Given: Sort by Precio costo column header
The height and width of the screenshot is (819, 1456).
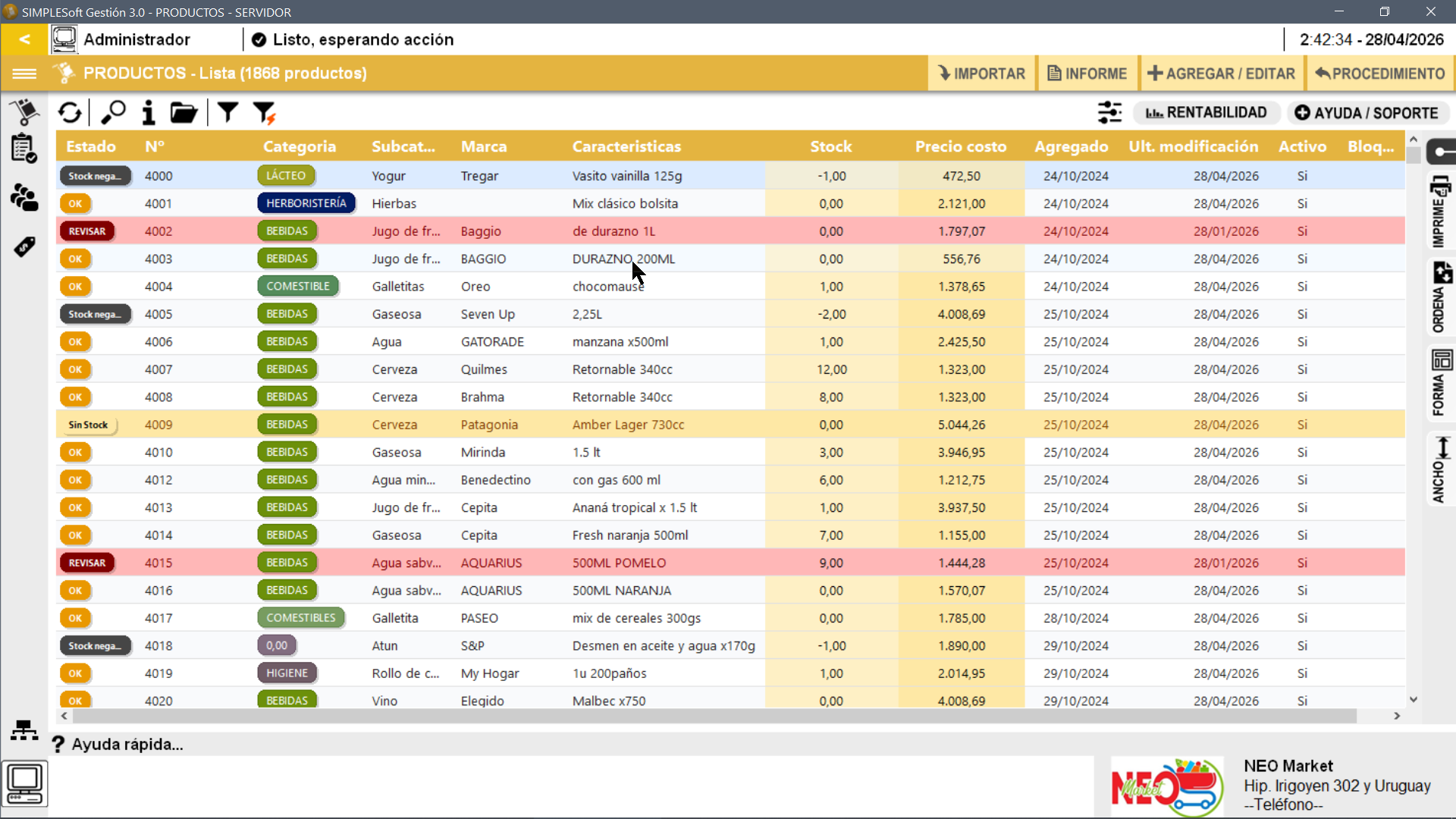Looking at the screenshot, I should (960, 146).
